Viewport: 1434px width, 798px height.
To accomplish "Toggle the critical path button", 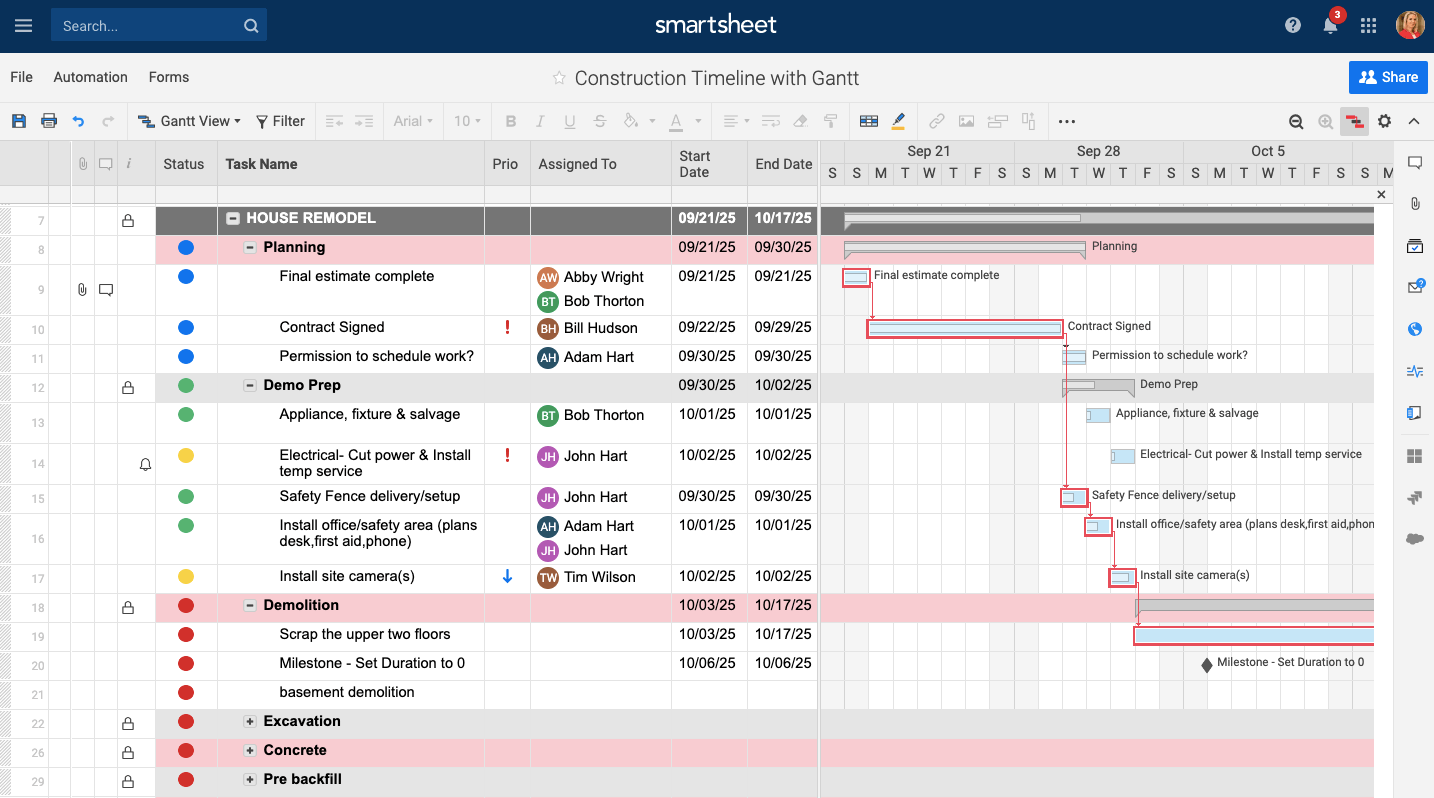I will coord(1354,121).
